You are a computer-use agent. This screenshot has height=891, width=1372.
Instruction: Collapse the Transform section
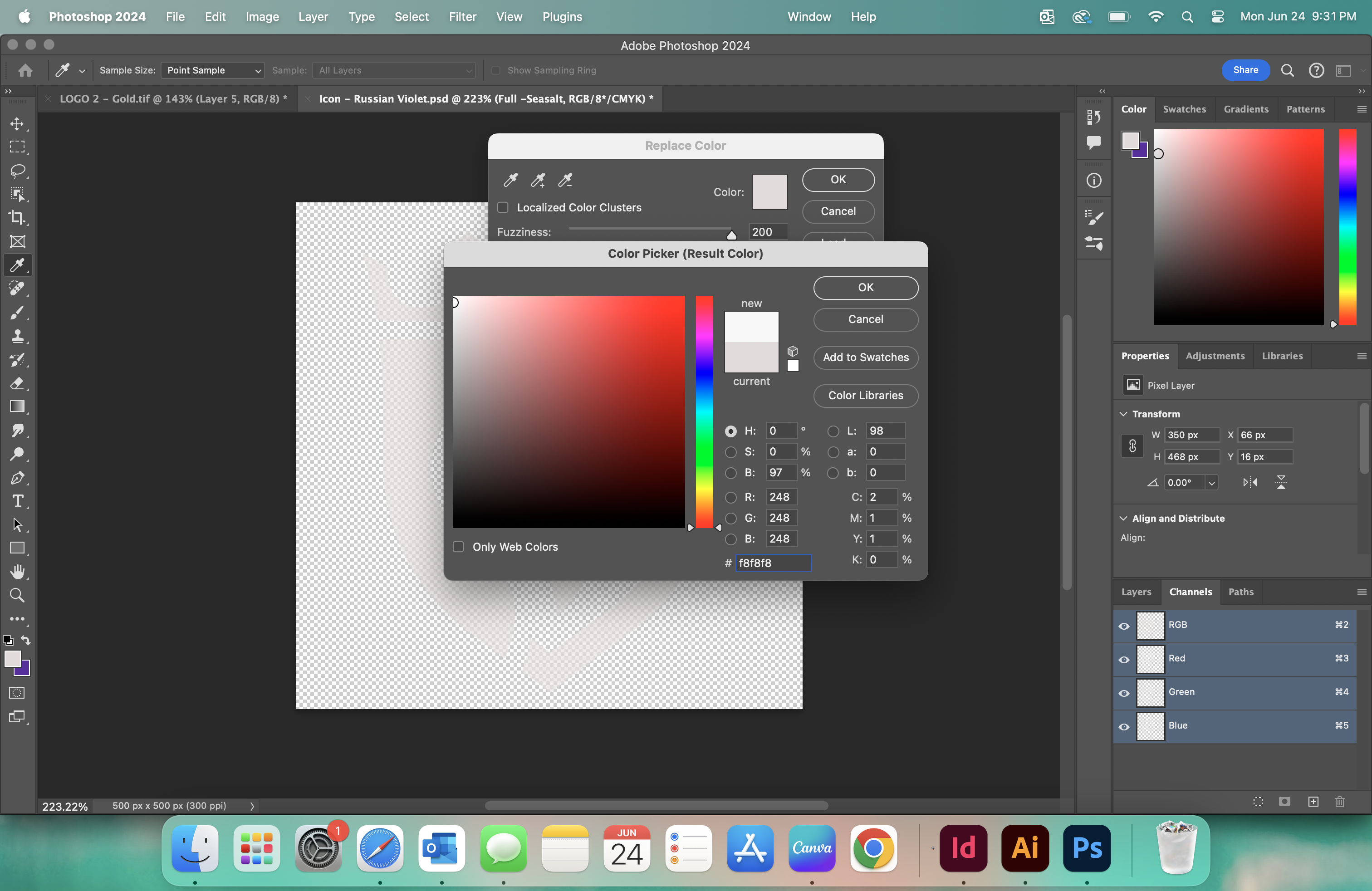point(1123,414)
